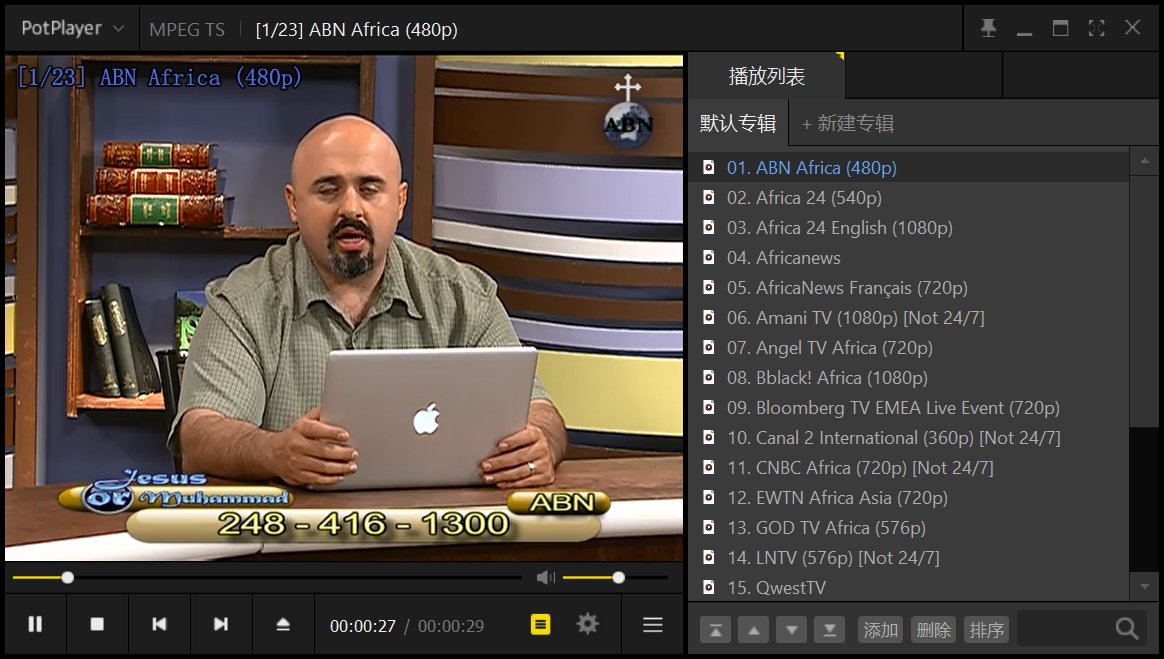This screenshot has height=659, width=1164.
Task: Click the 00:00:29 total duration display
Action: pyautogui.click(x=451, y=626)
